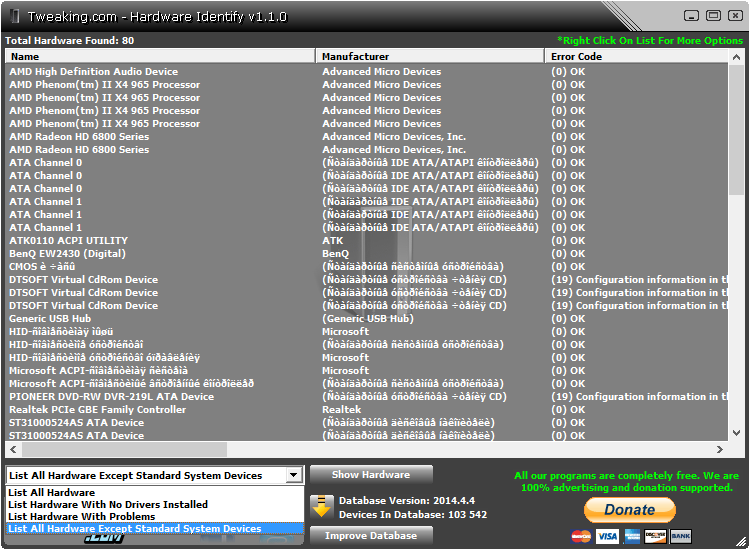Screen dimensions: 750x550
Task: Select AMD High Definition Audio Device row
Action: tap(367, 72)
